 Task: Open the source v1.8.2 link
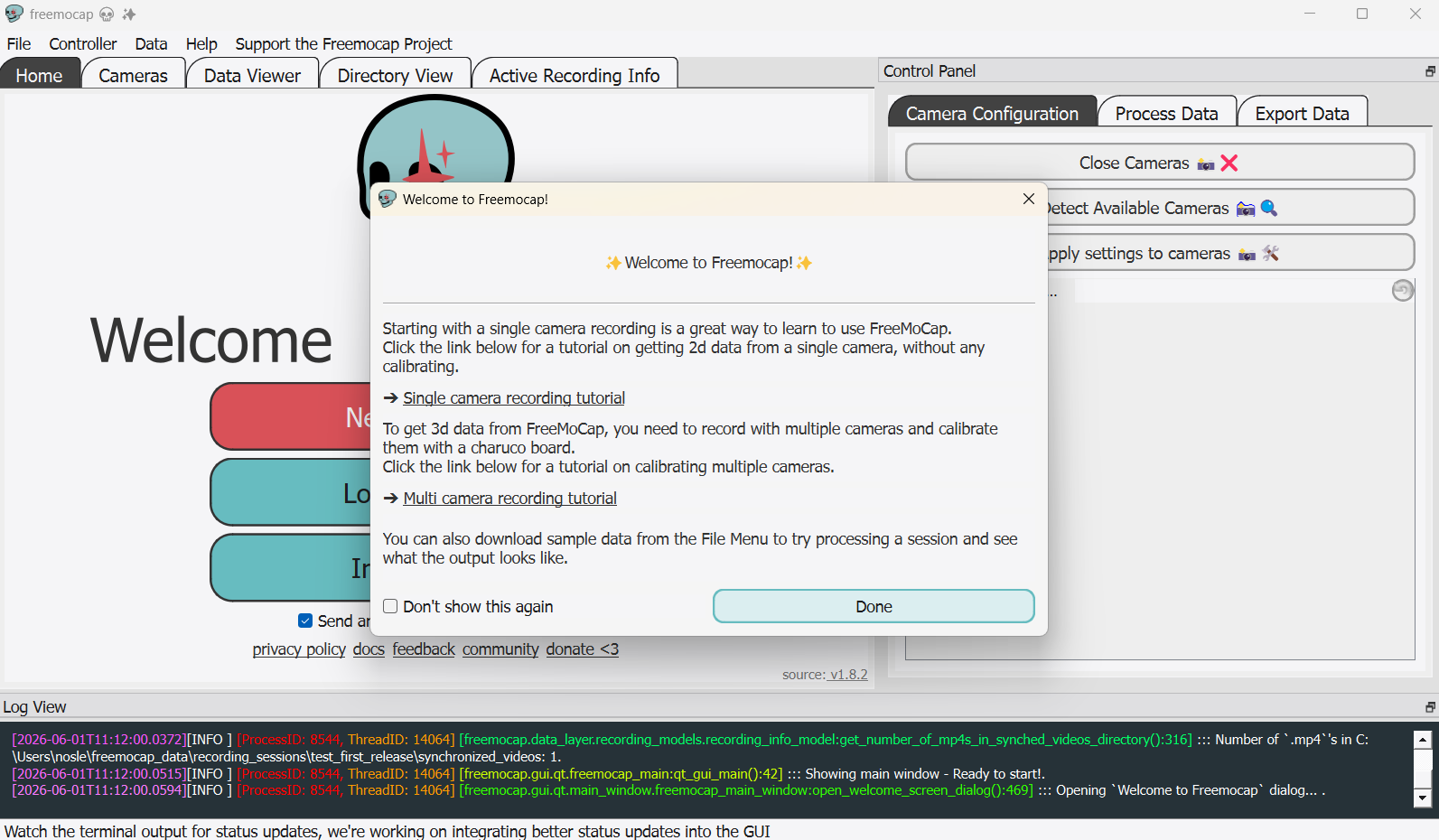point(825,674)
